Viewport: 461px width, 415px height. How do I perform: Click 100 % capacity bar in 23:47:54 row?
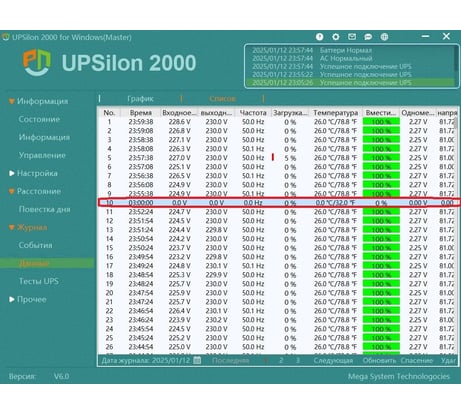[x=381, y=293]
